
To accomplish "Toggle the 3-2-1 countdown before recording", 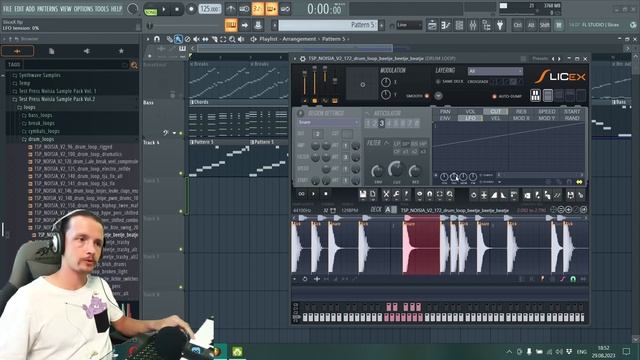I will (258, 9).
